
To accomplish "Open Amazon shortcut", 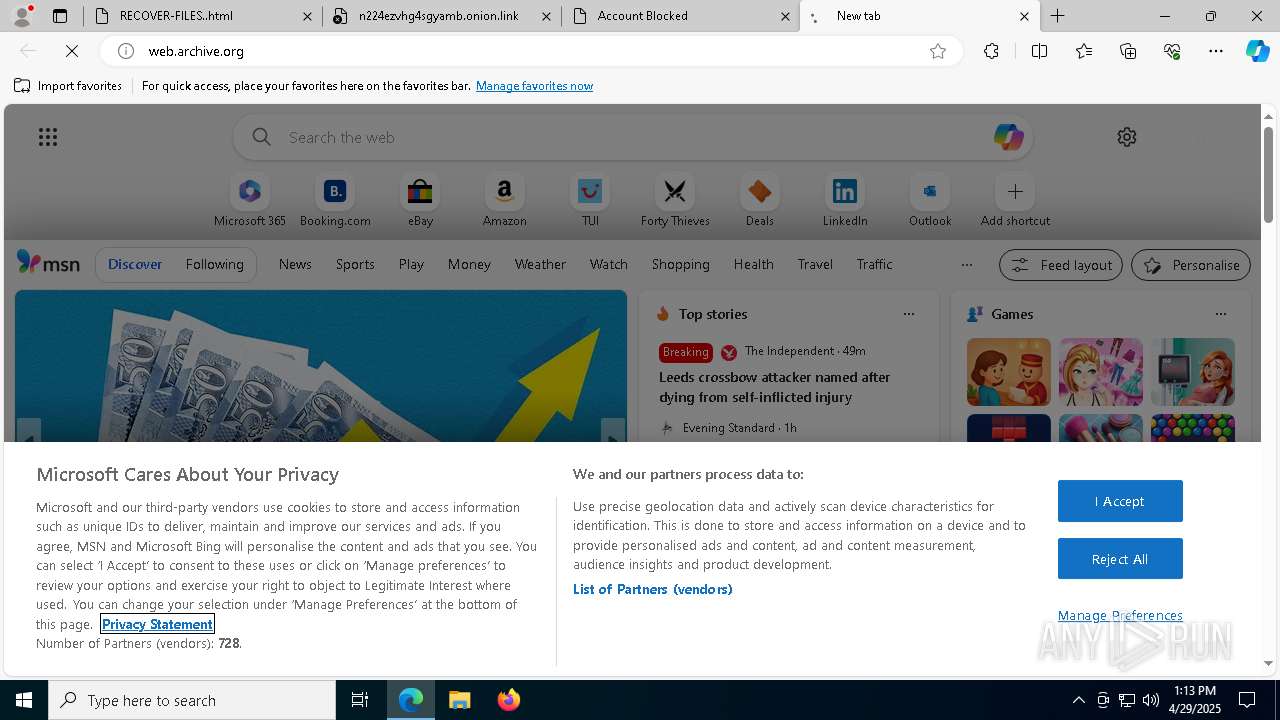I will [504, 201].
